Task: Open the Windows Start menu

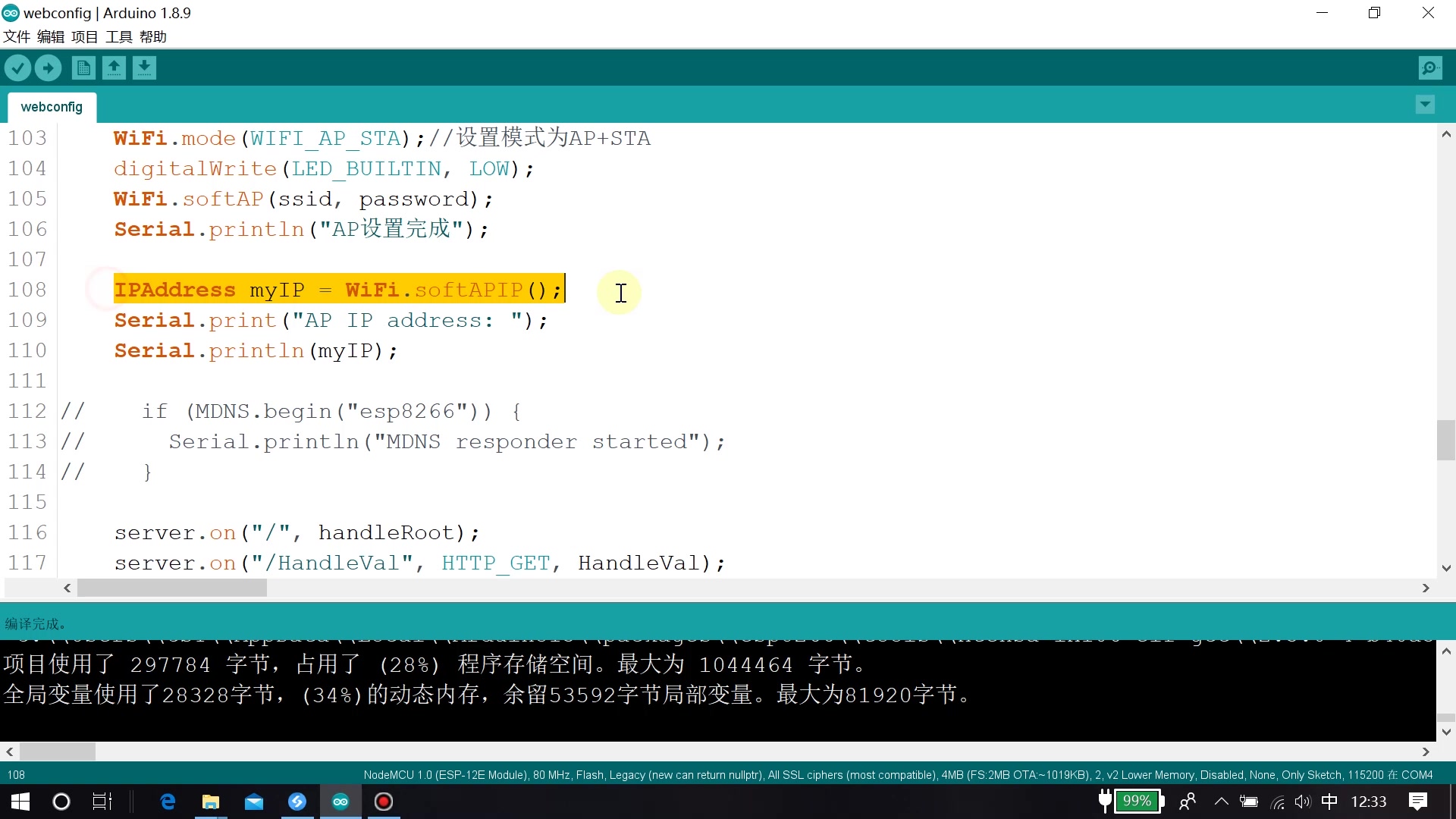Action: 20,802
